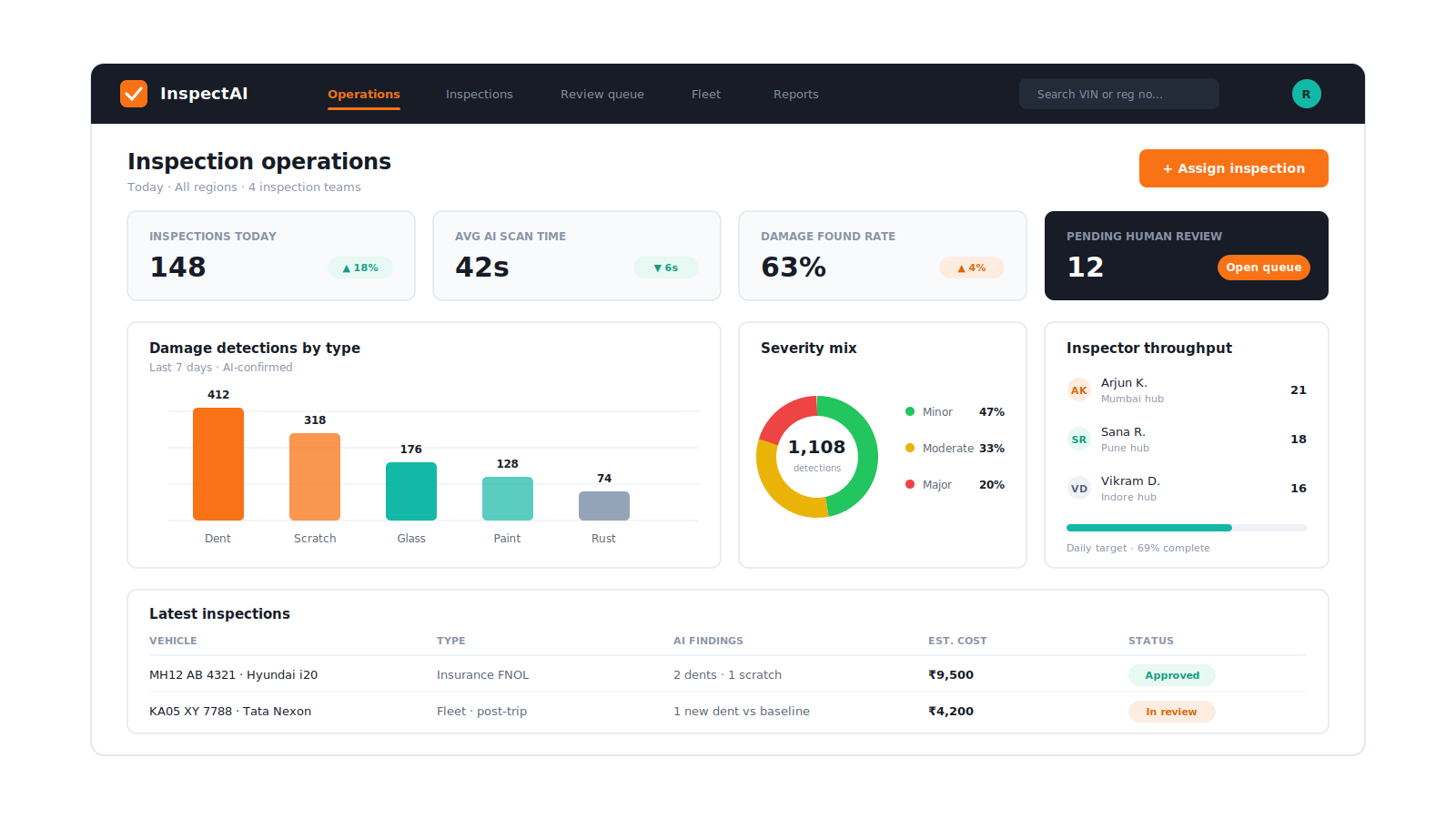The width and height of the screenshot is (1456, 819).
Task: Select row MH12 AB 4321 · Hyundai i20
Action: tap(728, 674)
